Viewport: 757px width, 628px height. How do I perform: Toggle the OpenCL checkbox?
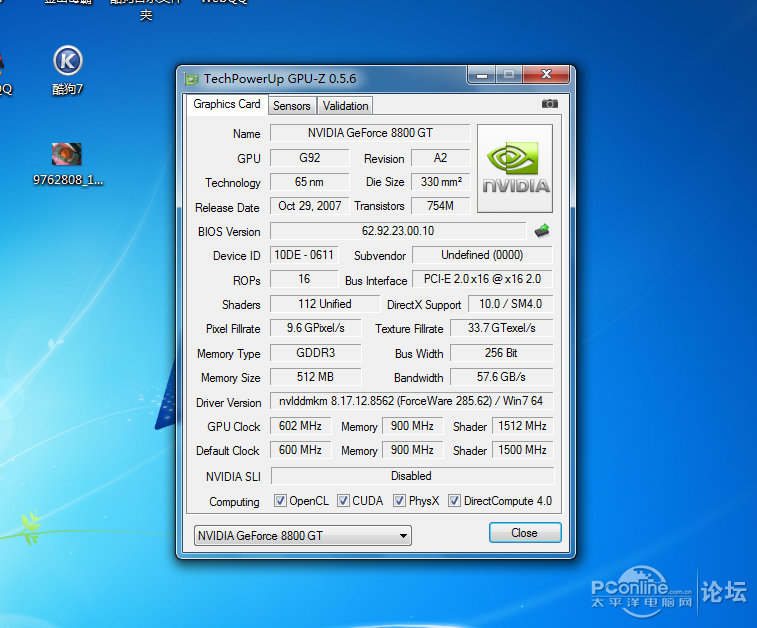tap(280, 501)
